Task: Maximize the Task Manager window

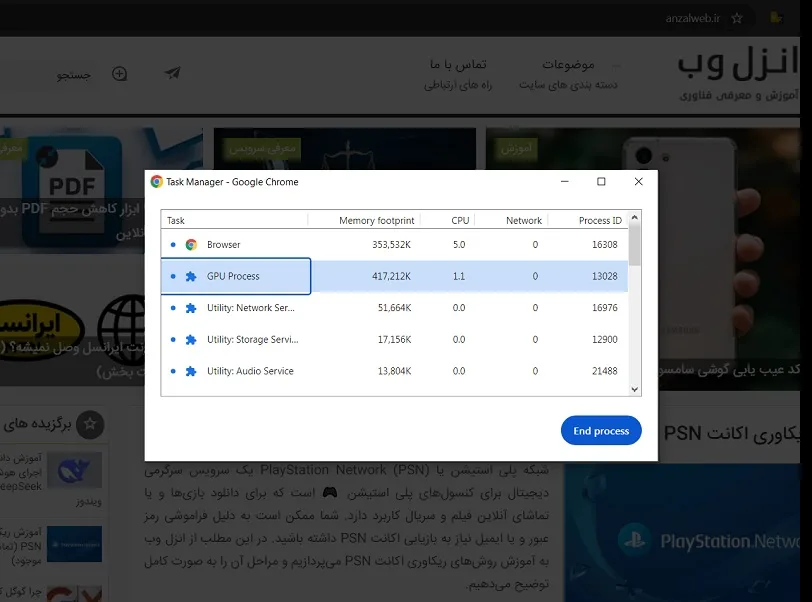Action: tap(601, 182)
